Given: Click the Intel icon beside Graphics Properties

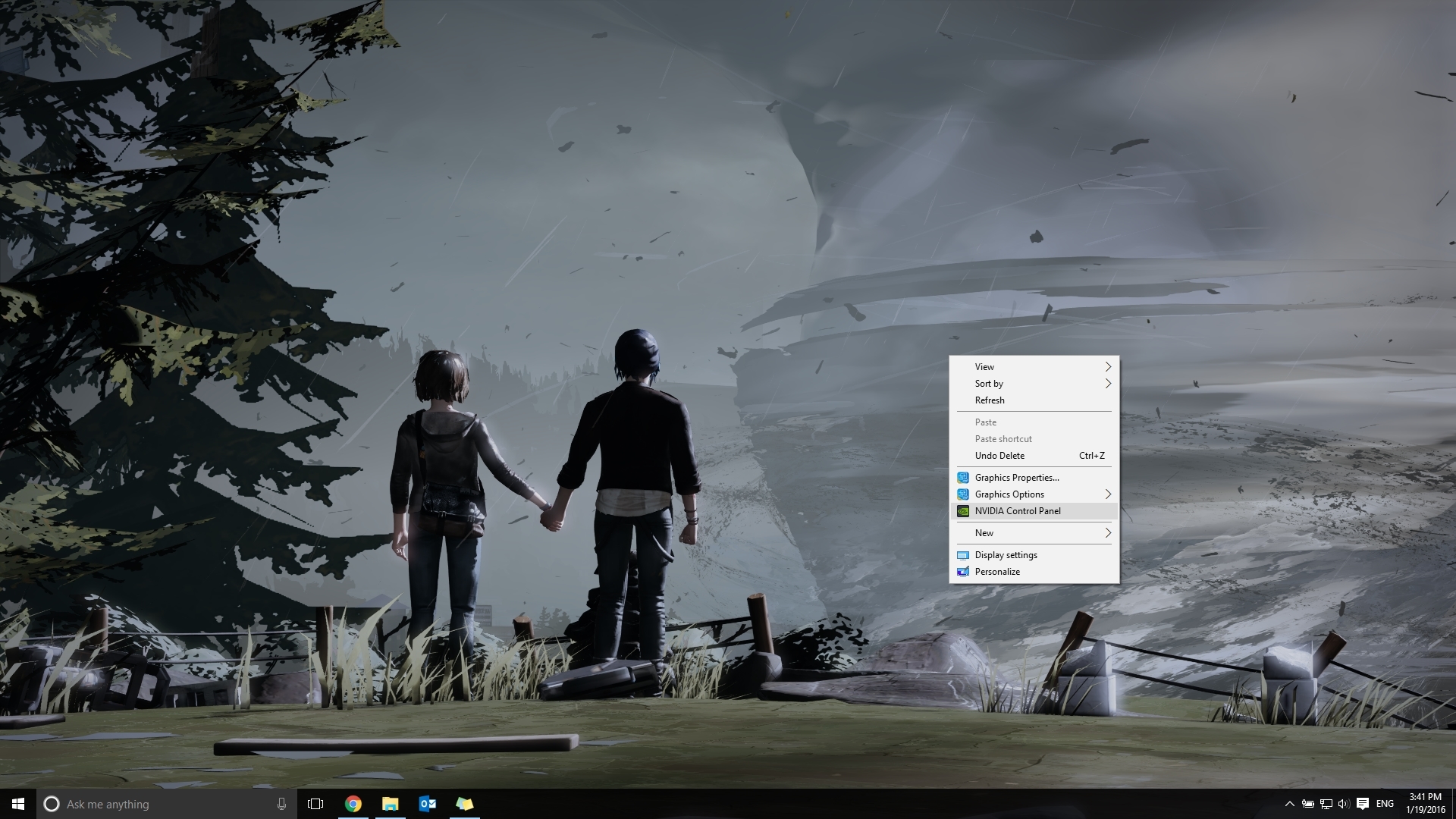Looking at the screenshot, I should tap(963, 477).
